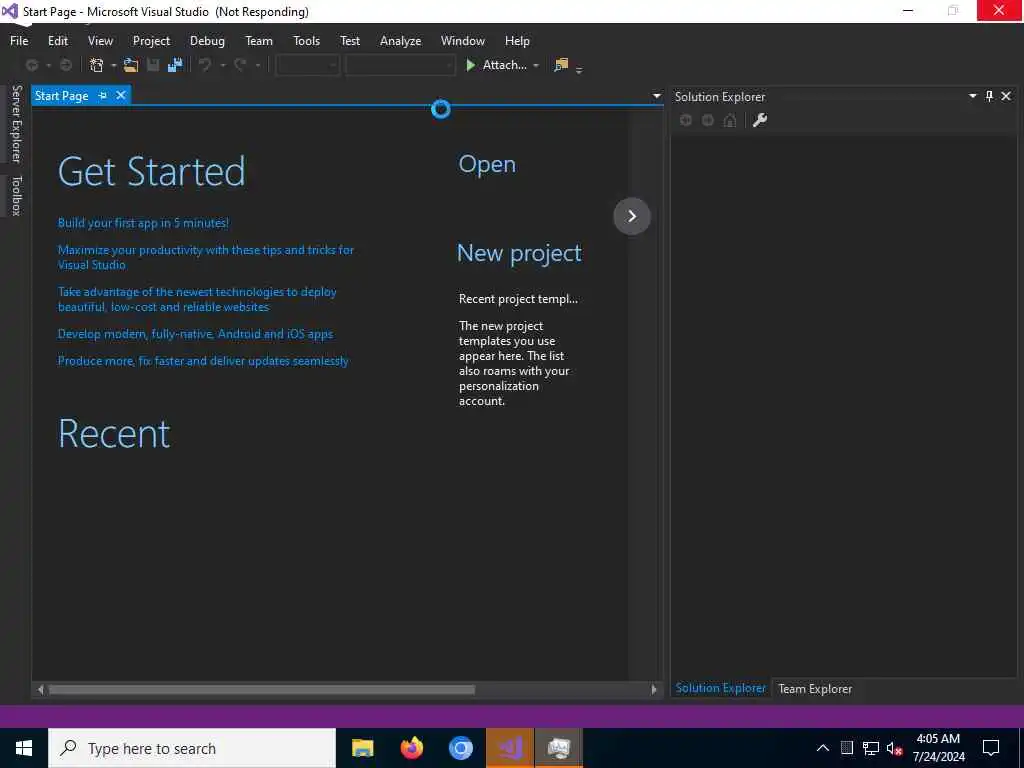Click the Navigate Forward toolbar icon
Viewport: 1024px width, 768px height.
pos(66,65)
